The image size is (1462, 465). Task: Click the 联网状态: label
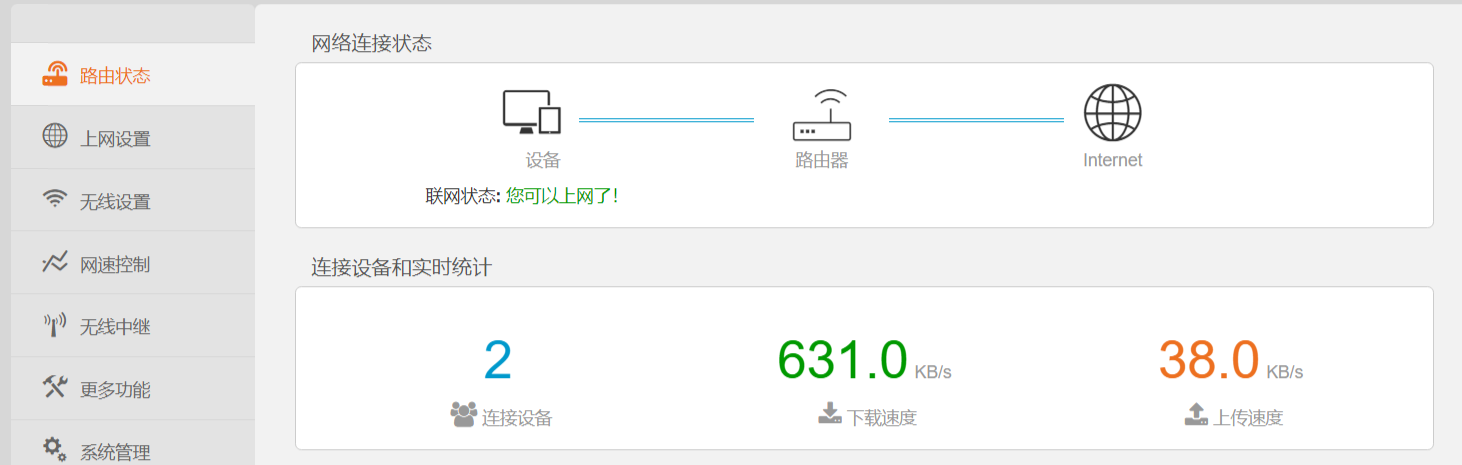pyautogui.click(x=463, y=196)
